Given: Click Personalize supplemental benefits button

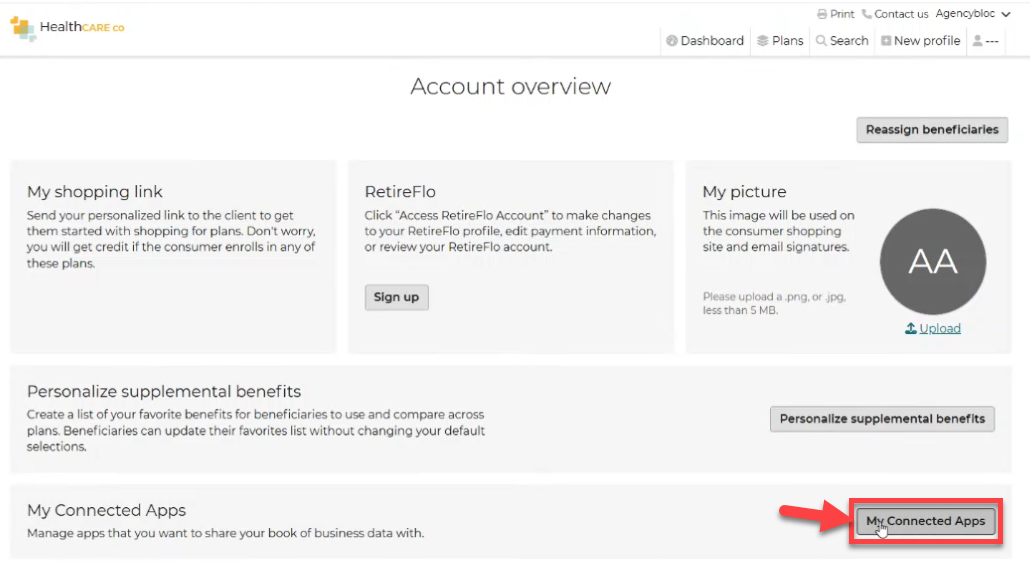Looking at the screenshot, I should (882, 419).
